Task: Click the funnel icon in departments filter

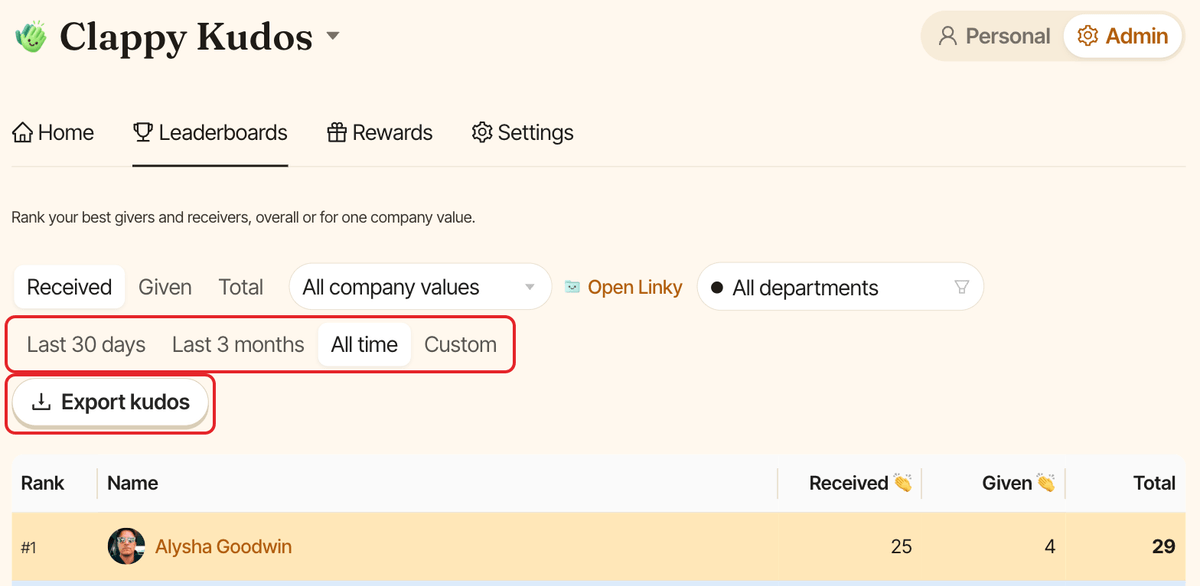Action: pyautogui.click(x=962, y=287)
